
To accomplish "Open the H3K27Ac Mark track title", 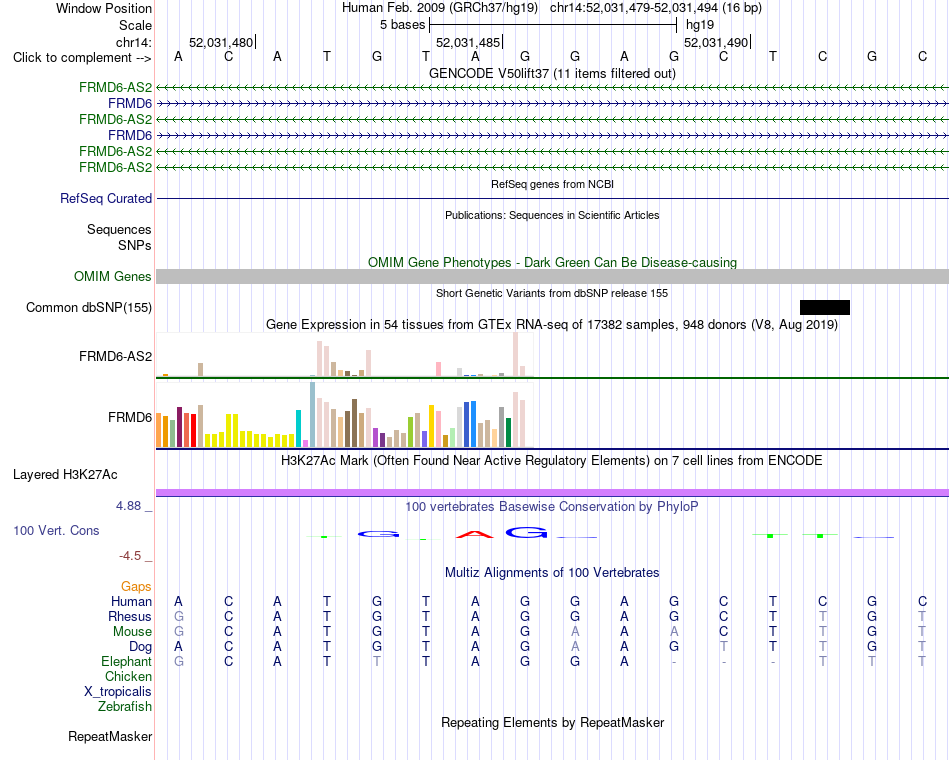I will (552, 461).
